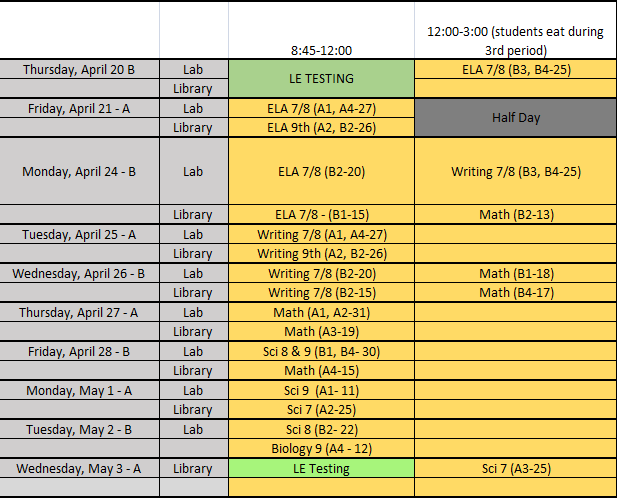Click the 8:45-12:00 column header cell
This screenshot has width=617, height=498.
321,48
